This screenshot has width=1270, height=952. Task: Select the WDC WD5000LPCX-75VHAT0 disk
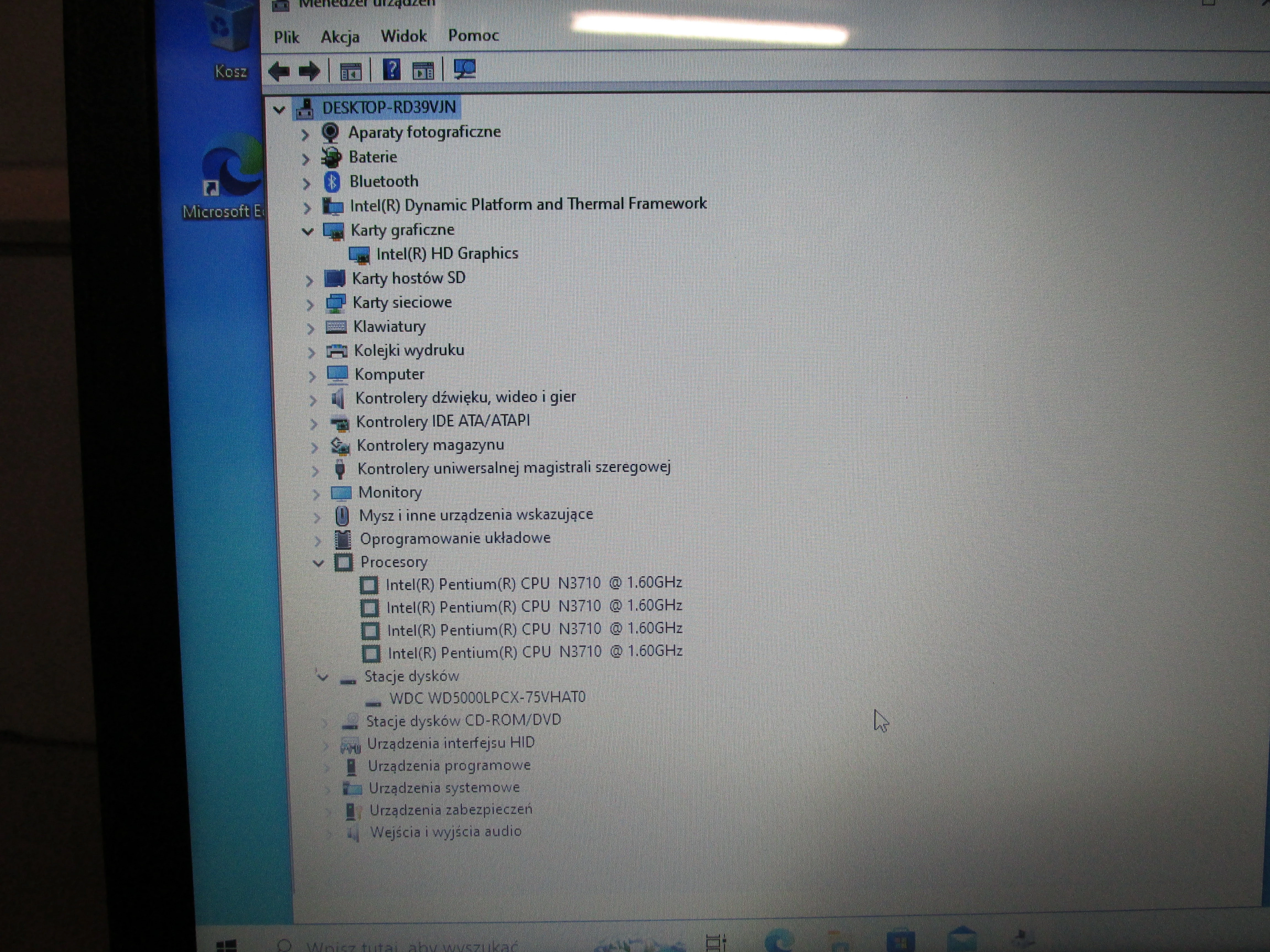488,698
